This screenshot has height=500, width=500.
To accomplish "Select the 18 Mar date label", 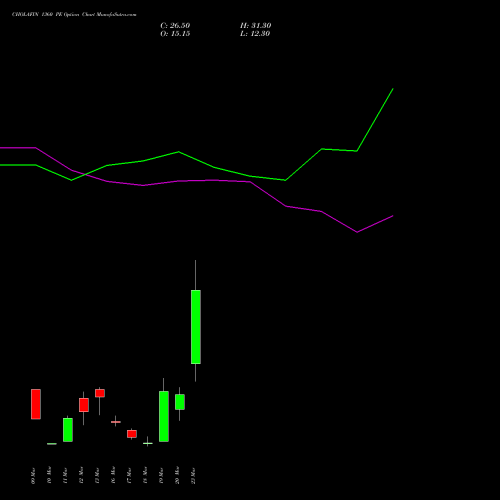I will 145,475.
